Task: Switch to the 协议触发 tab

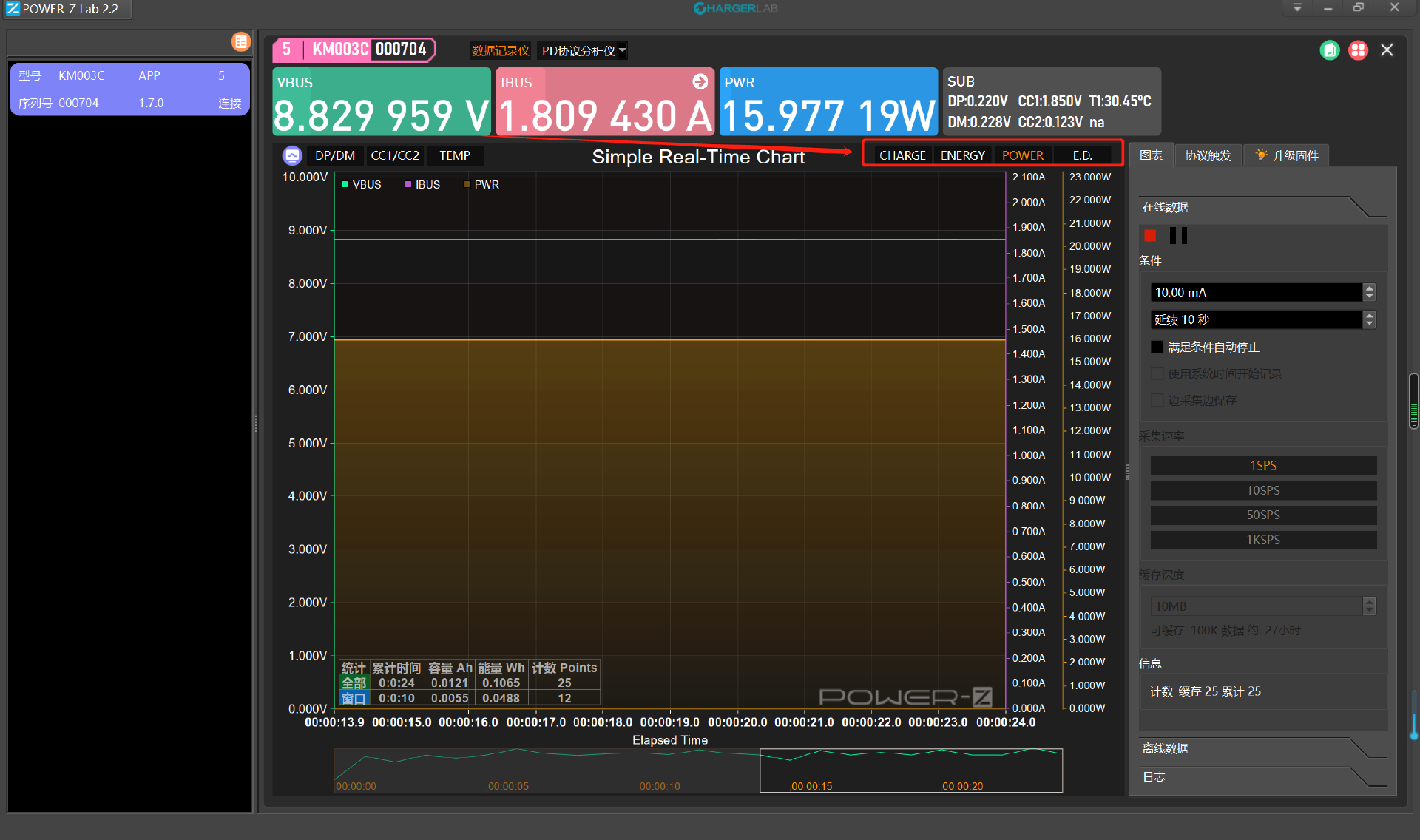Action: [1208, 155]
